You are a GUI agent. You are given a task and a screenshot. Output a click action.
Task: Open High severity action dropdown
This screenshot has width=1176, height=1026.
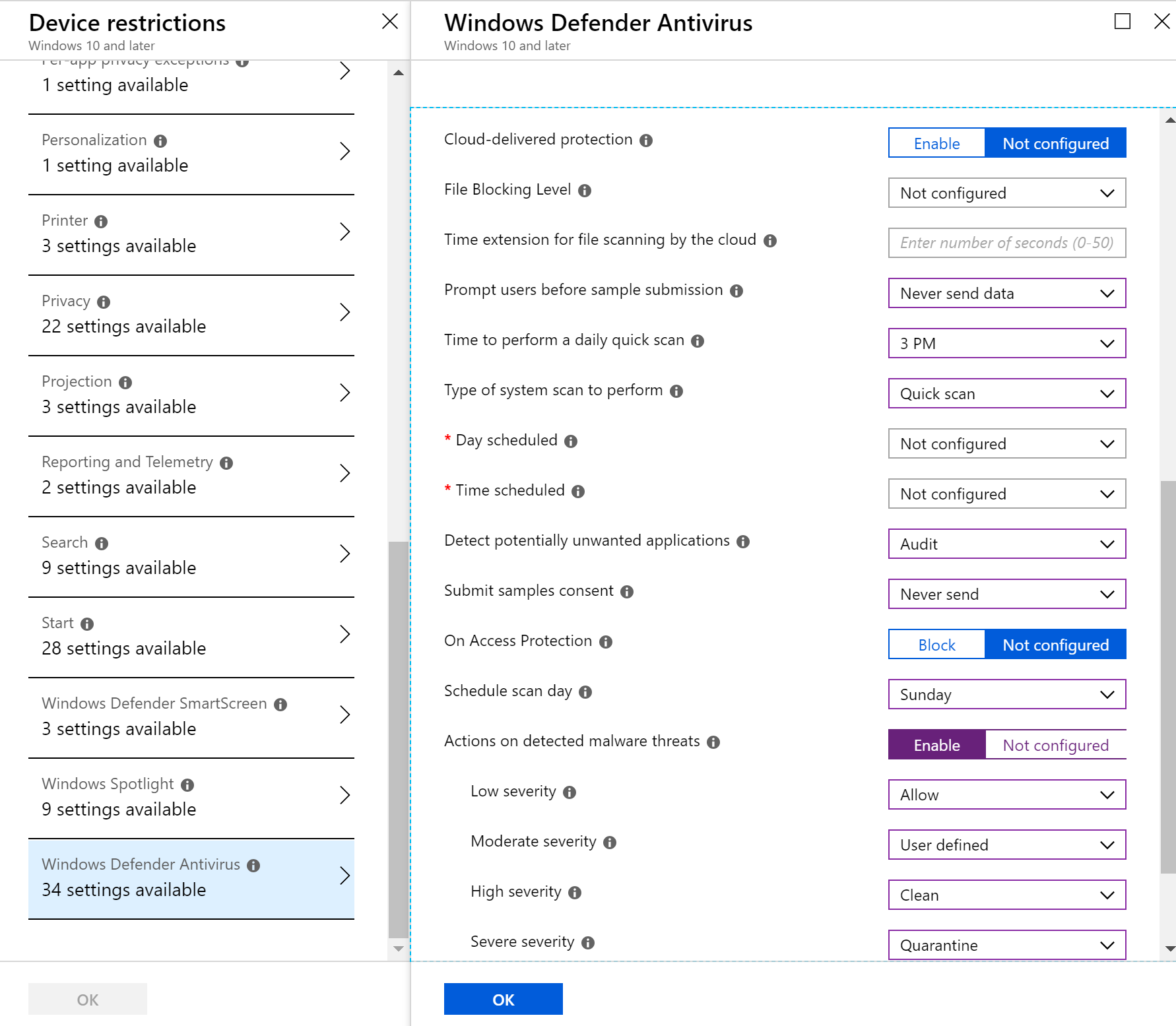pyautogui.click(x=1007, y=895)
